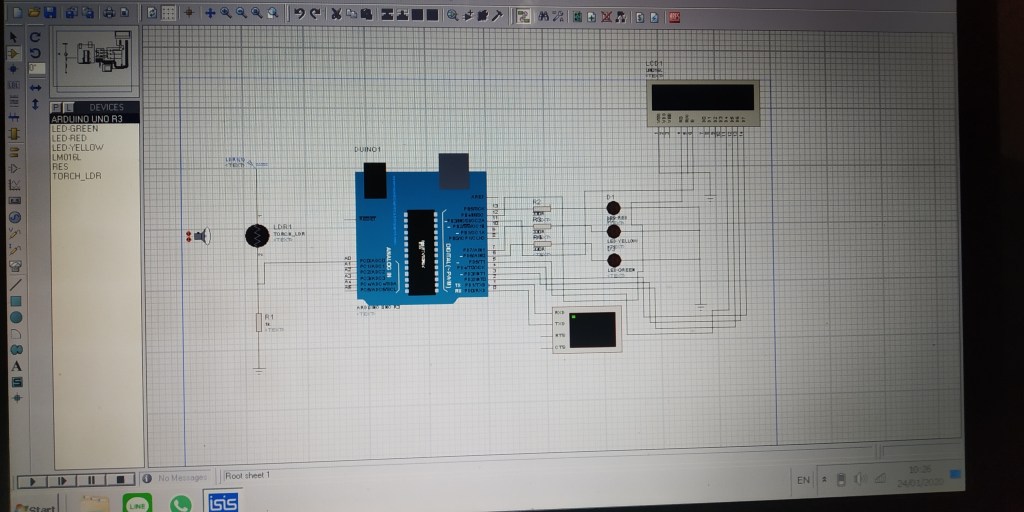Screen dimensions: 1024x512
Task: Toggle the grid display button
Action: pyautogui.click(x=169, y=14)
